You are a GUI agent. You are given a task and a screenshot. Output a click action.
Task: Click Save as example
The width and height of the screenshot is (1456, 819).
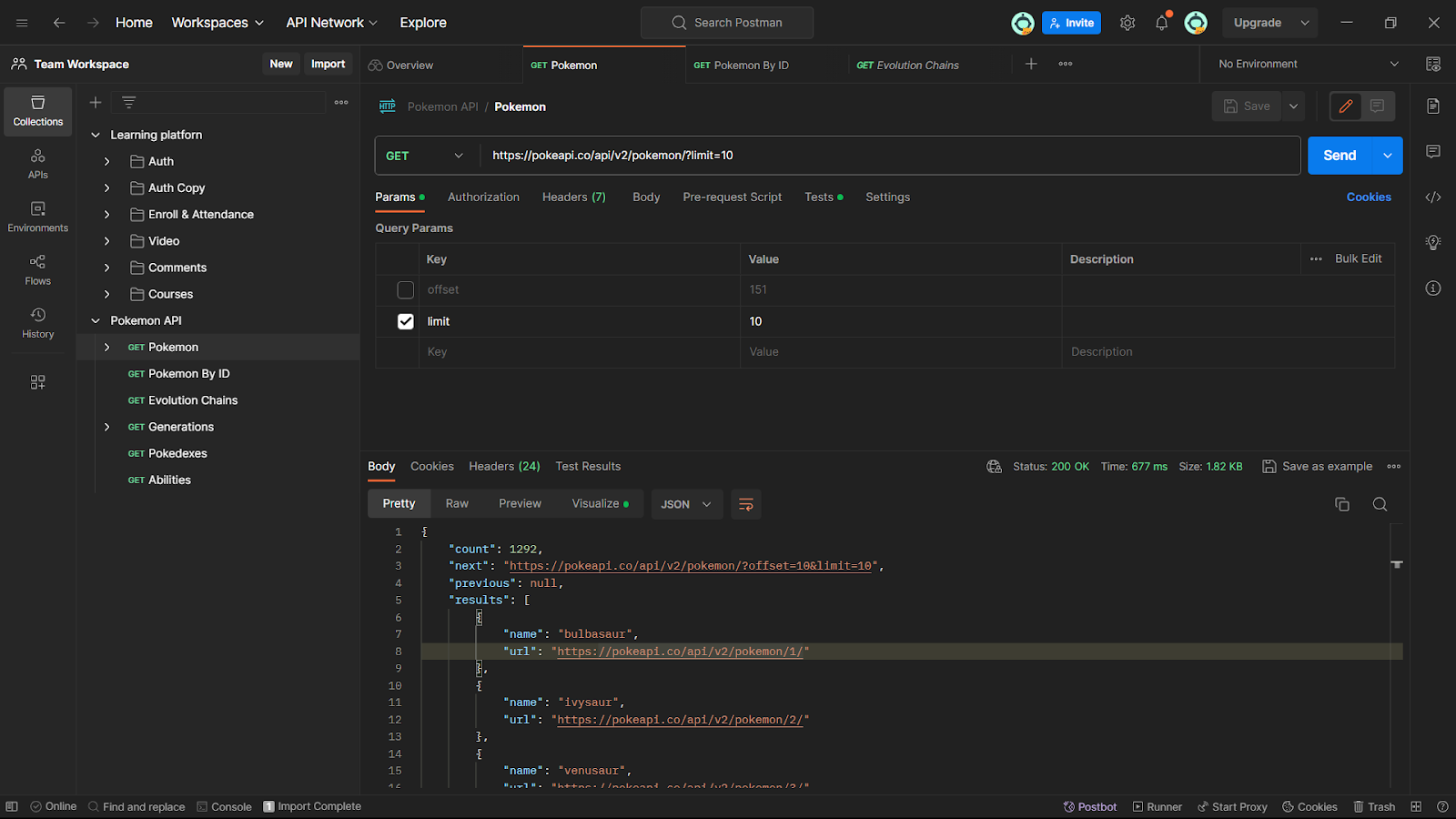pyautogui.click(x=1317, y=466)
